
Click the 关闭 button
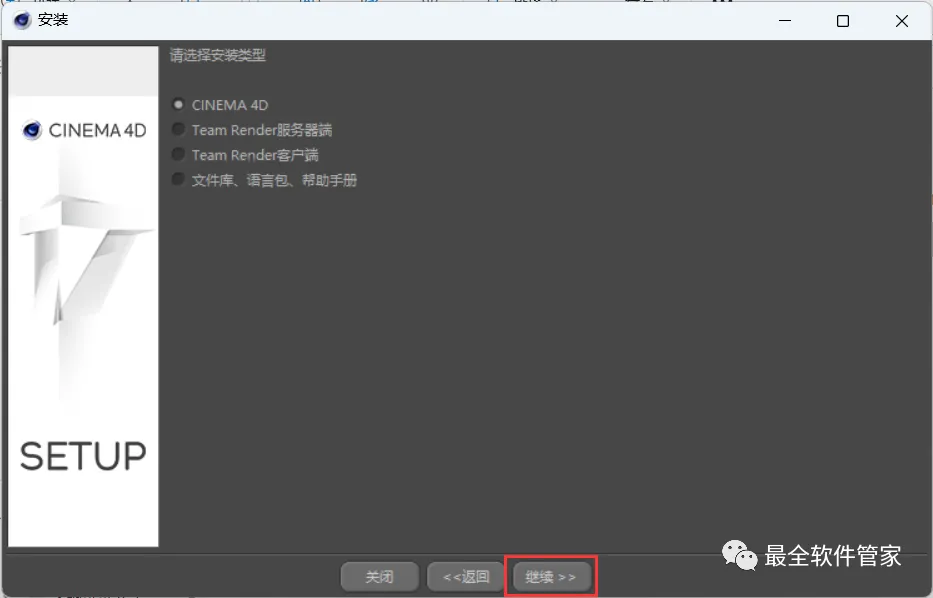point(379,577)
